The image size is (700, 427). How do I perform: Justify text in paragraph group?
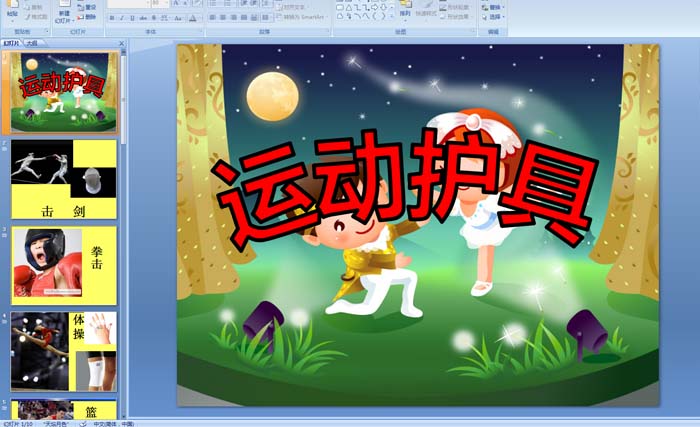[x=244, y=17]
